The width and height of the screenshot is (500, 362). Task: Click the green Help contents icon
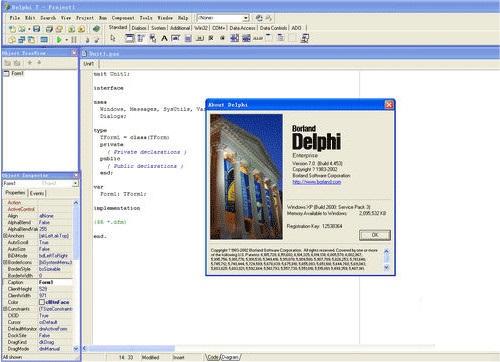click(x=96, y=29)
